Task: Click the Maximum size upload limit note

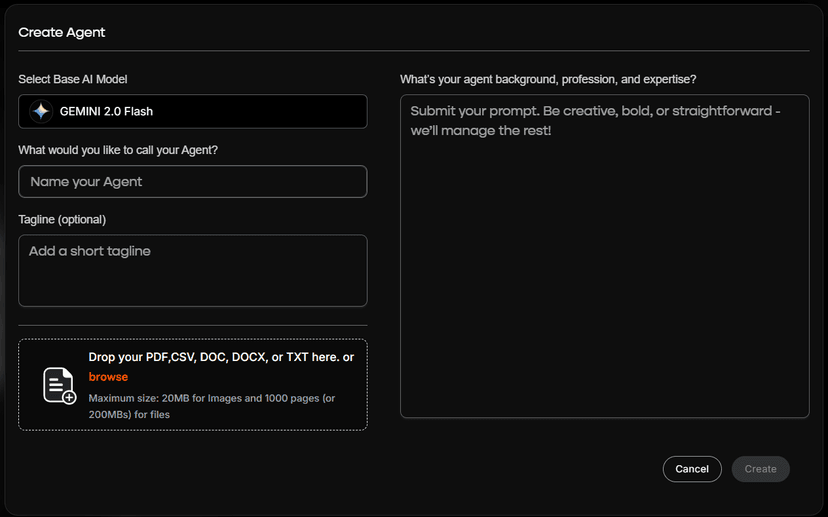Action: click(211, 406)
